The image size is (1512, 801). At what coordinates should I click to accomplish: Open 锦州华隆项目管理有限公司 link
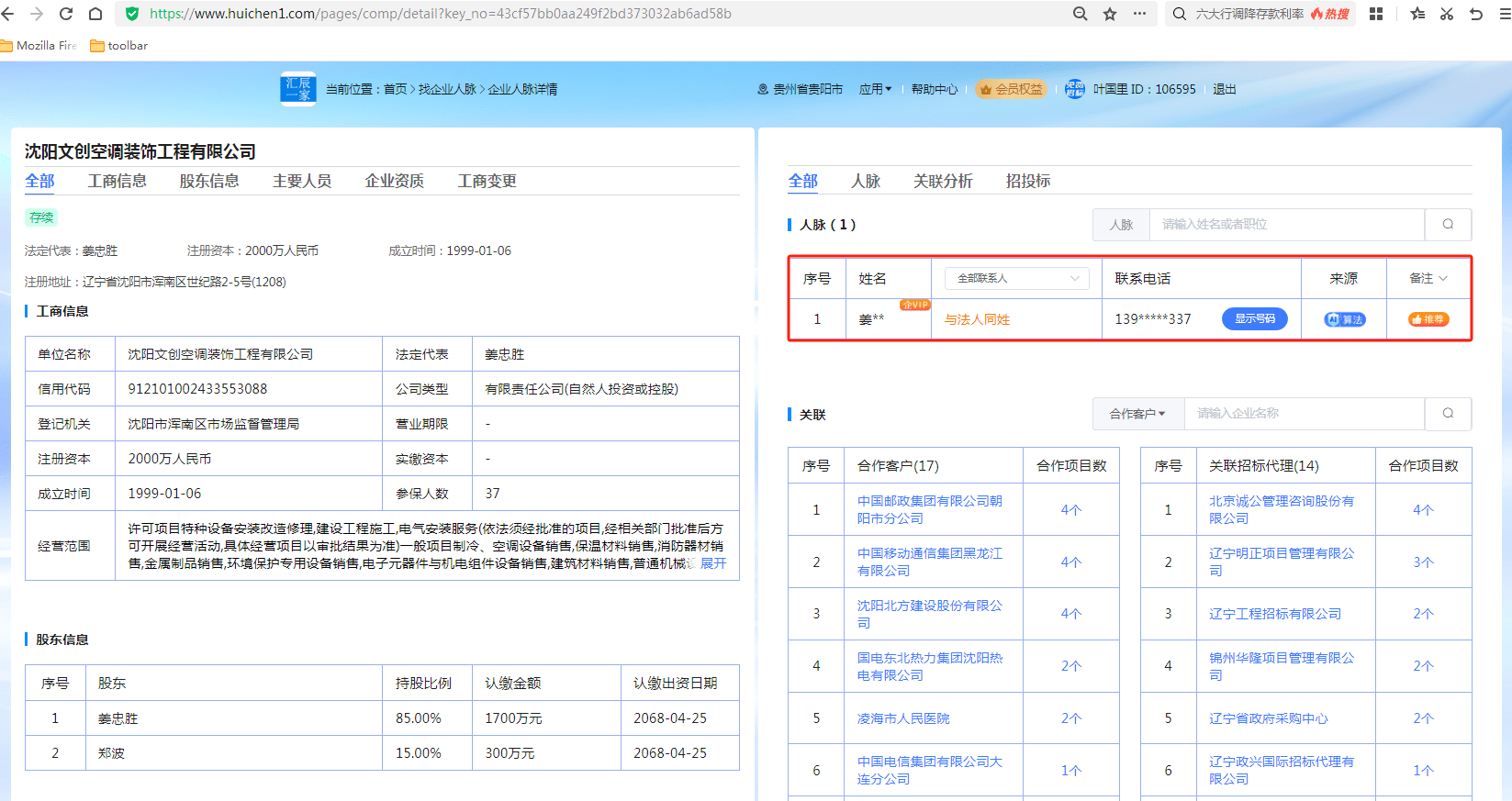(x=1282, y=666)
